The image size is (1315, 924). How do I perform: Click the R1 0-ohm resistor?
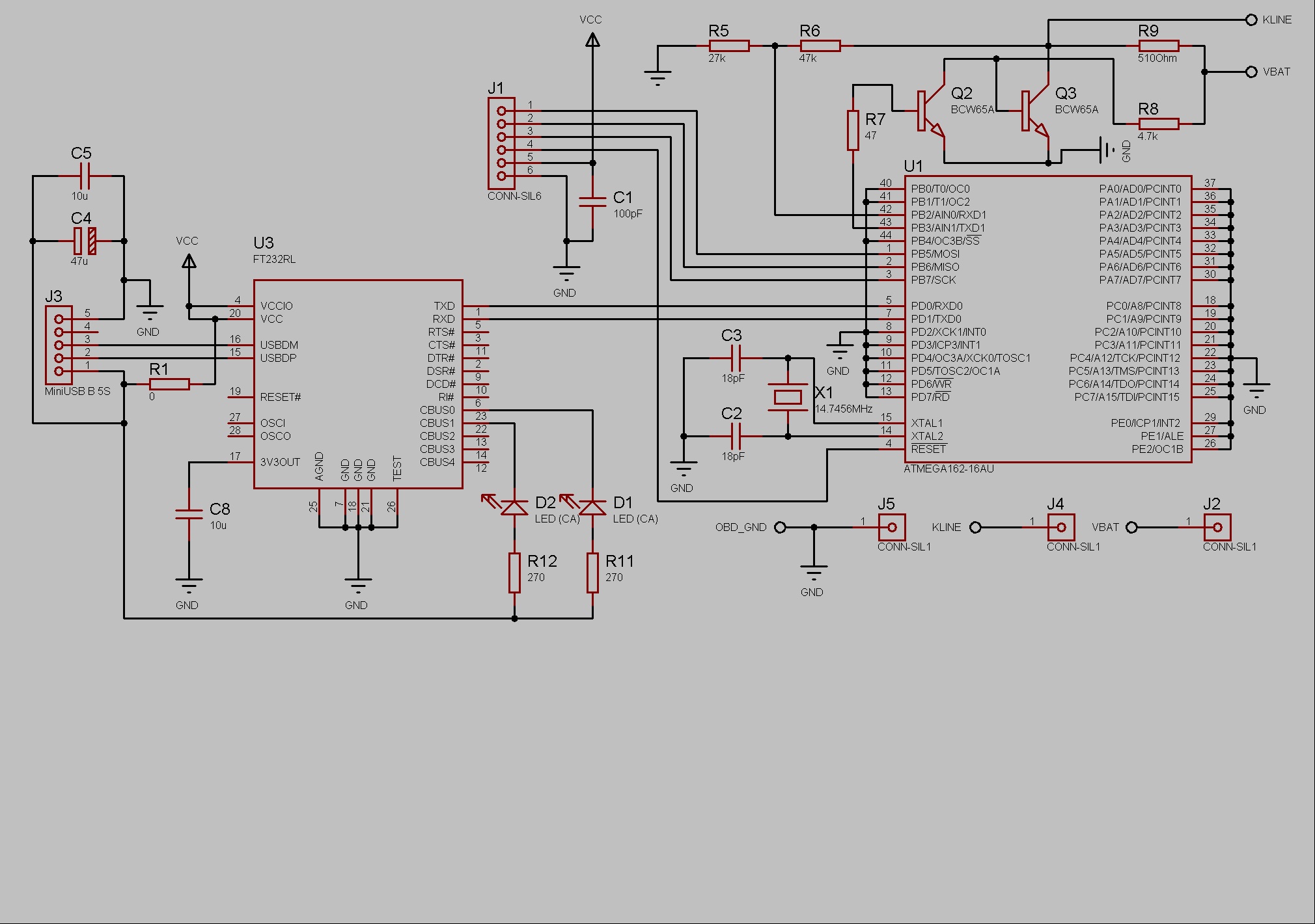click(x=169, y=384)
